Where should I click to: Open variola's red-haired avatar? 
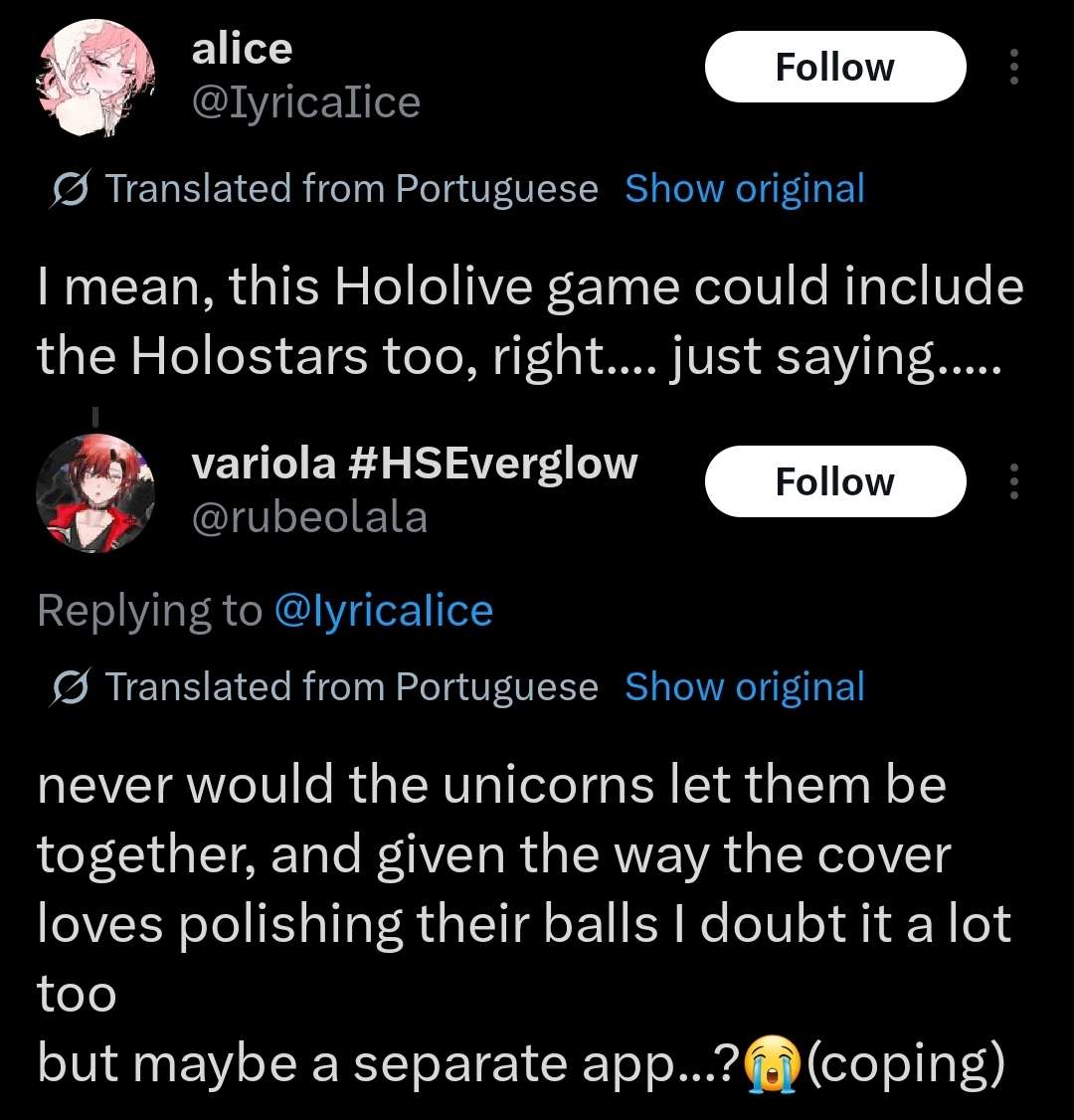[x=95, y=492]
